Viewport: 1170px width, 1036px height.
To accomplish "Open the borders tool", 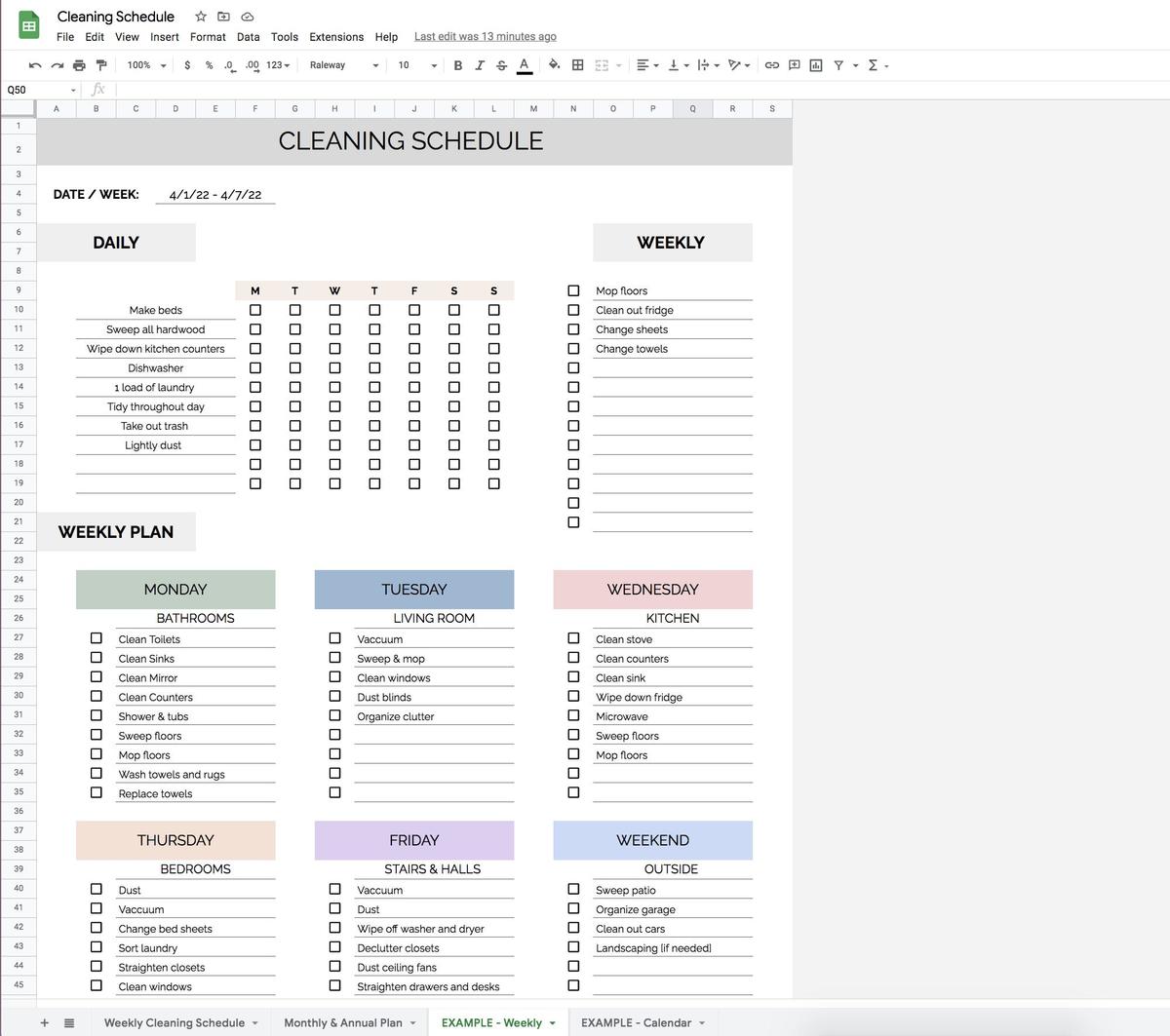I will 577,65.
